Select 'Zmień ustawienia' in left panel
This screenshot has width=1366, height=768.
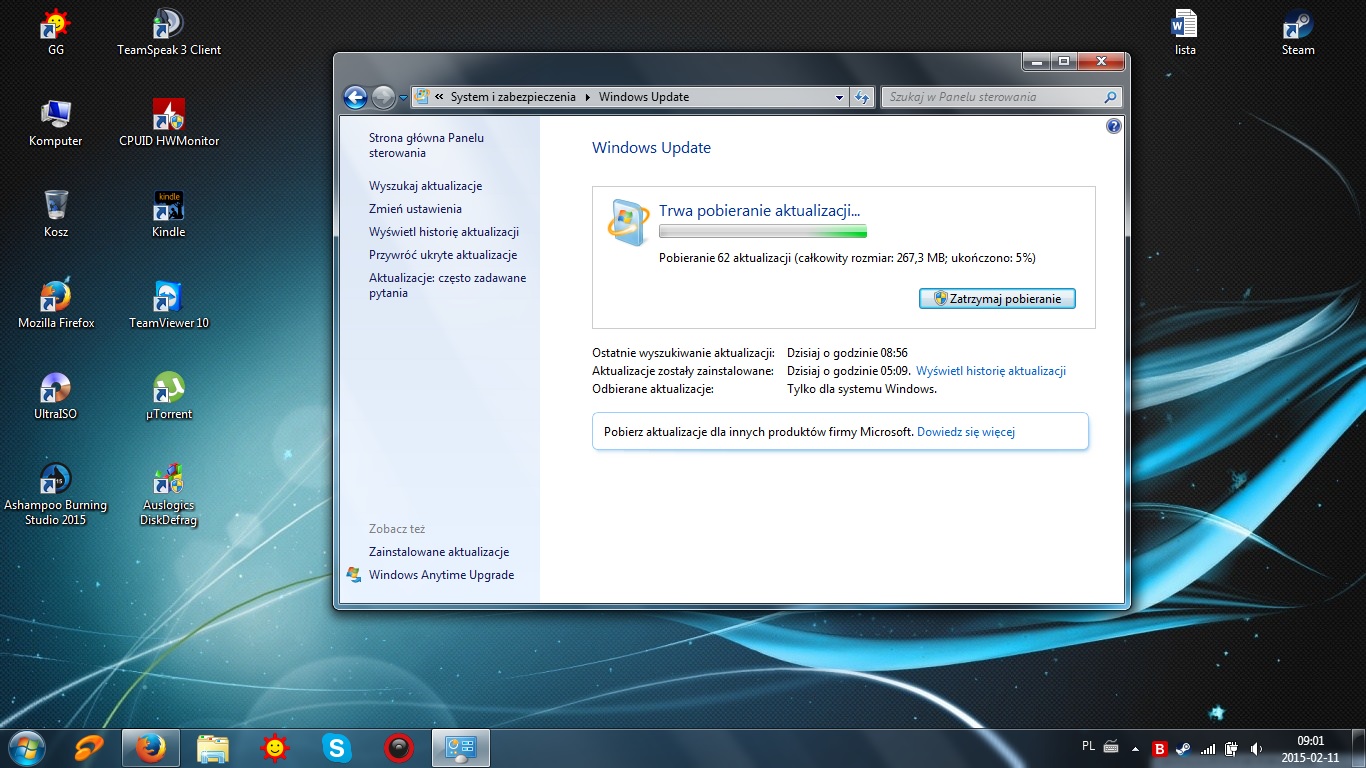coord(415,209)
